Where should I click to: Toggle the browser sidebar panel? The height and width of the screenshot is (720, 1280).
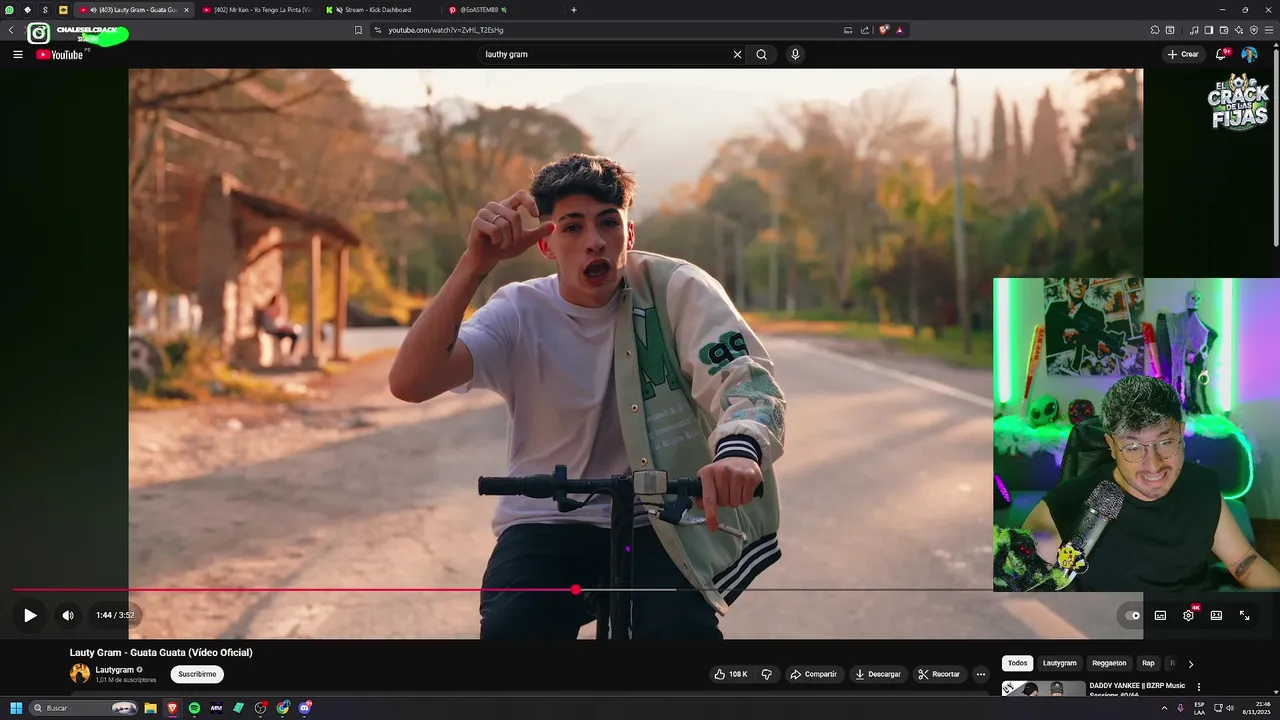point(1208,30)
